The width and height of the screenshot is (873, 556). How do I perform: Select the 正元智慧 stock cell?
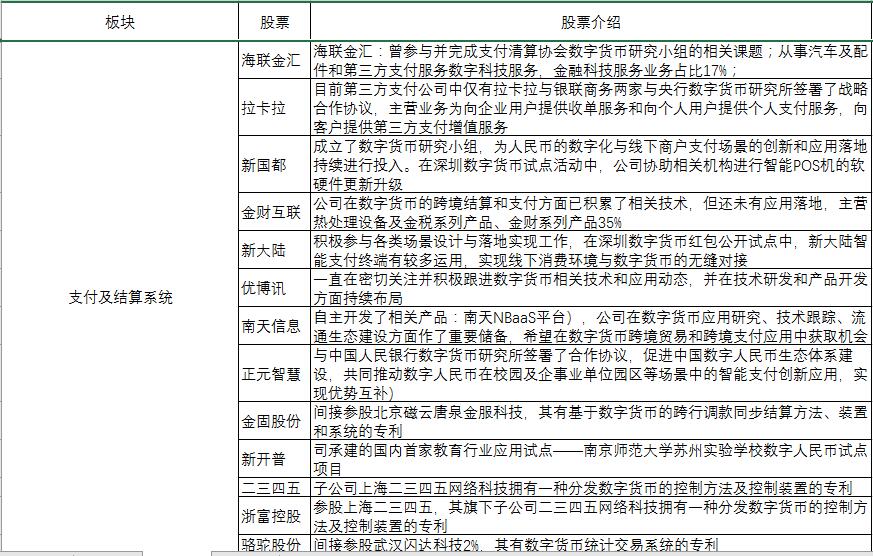274,372
